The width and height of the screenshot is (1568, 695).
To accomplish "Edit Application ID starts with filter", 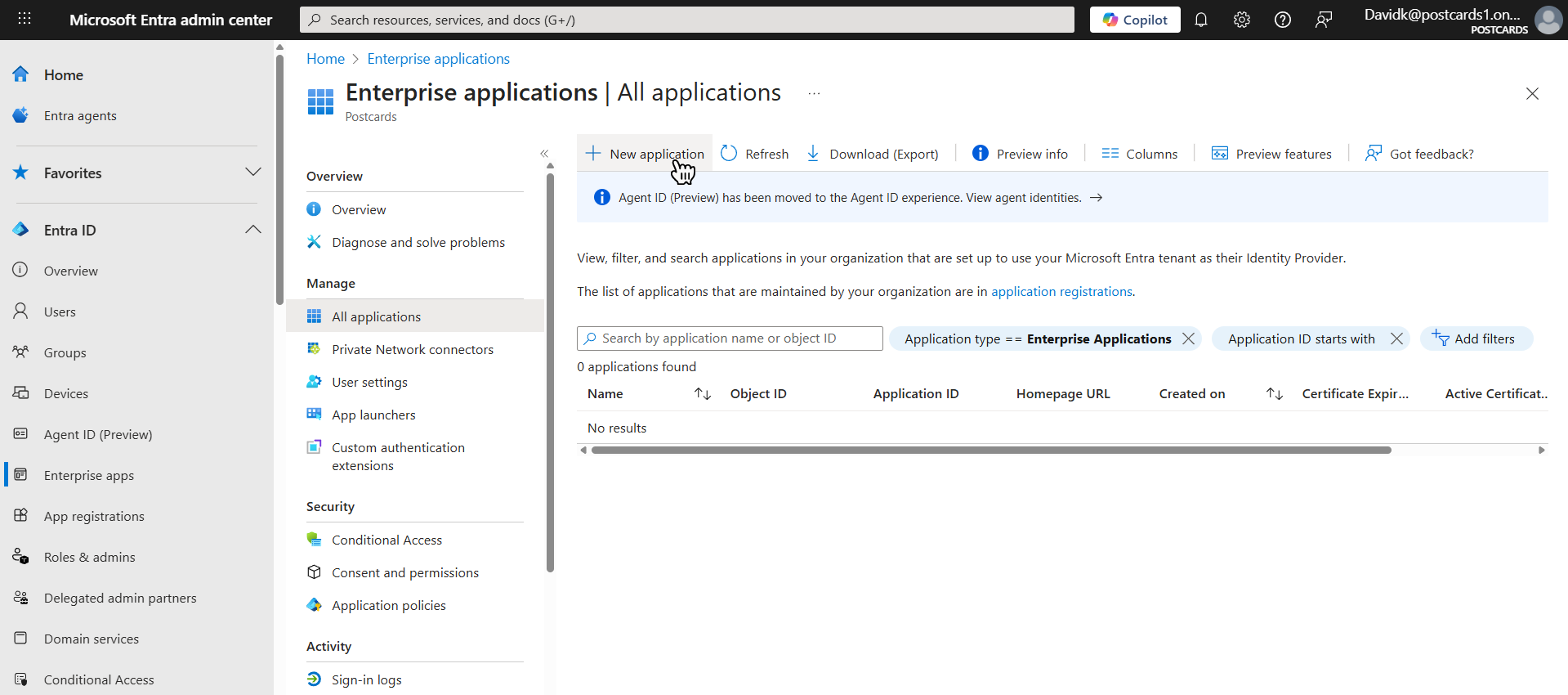I will [x=1301, y=339].
